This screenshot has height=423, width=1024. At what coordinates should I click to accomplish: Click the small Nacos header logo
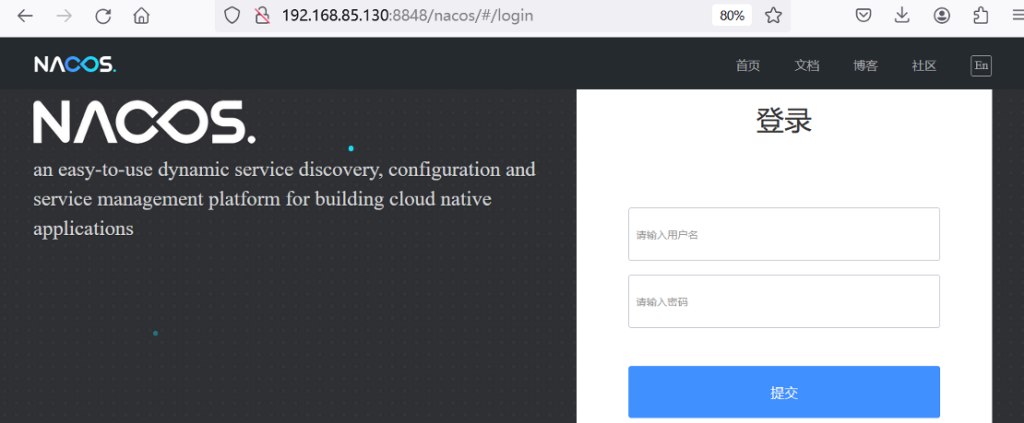click(x=75, y=65)
